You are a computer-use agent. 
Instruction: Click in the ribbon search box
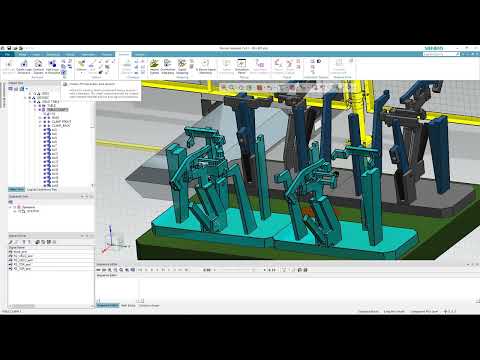point(441,54)
